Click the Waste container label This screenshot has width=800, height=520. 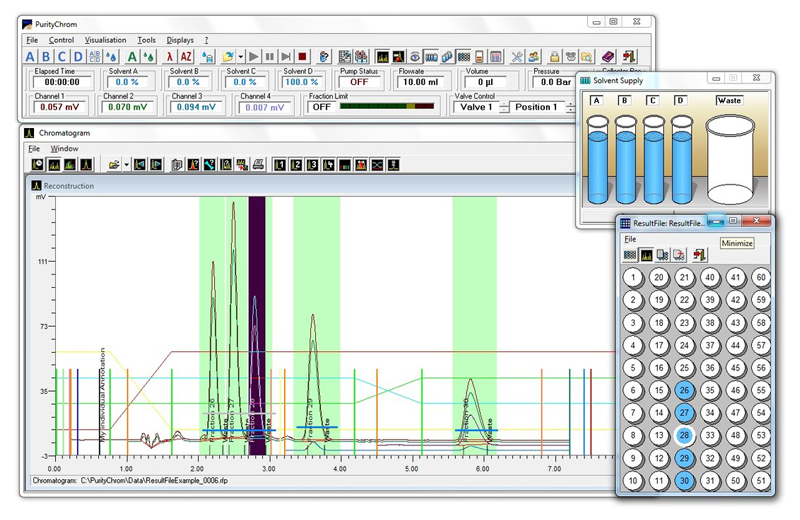[728, 100]
